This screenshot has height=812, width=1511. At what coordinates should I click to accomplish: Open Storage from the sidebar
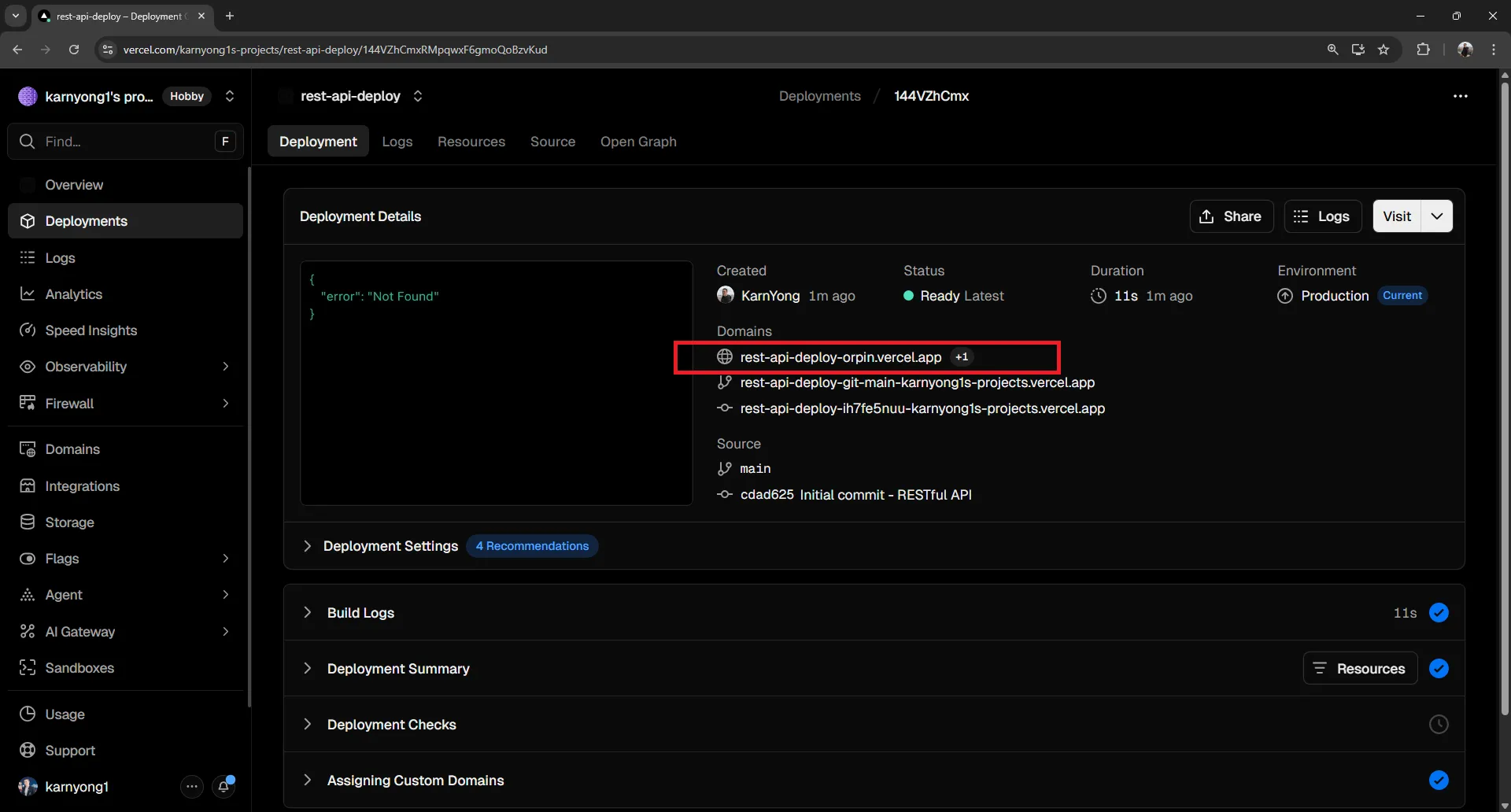tap(69, 522)
